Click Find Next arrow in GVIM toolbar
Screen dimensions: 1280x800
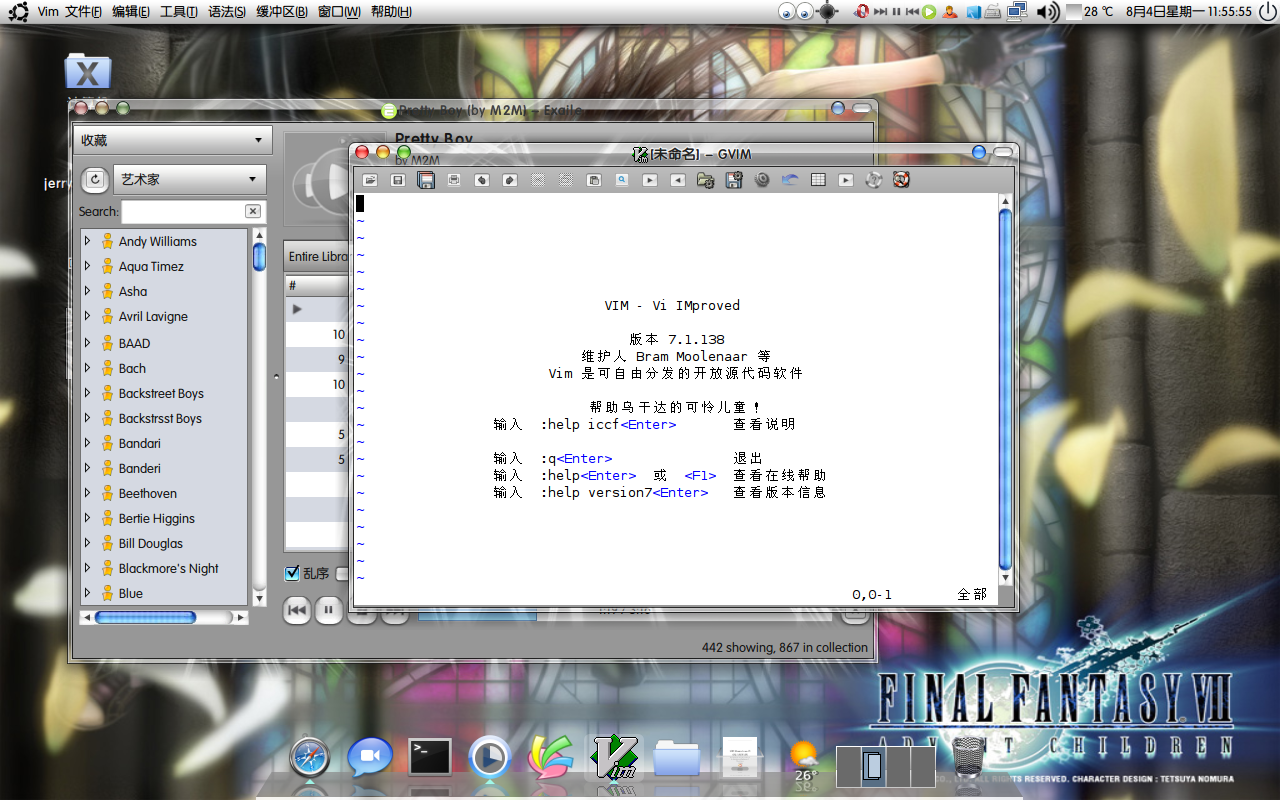(x=650, y=180)
